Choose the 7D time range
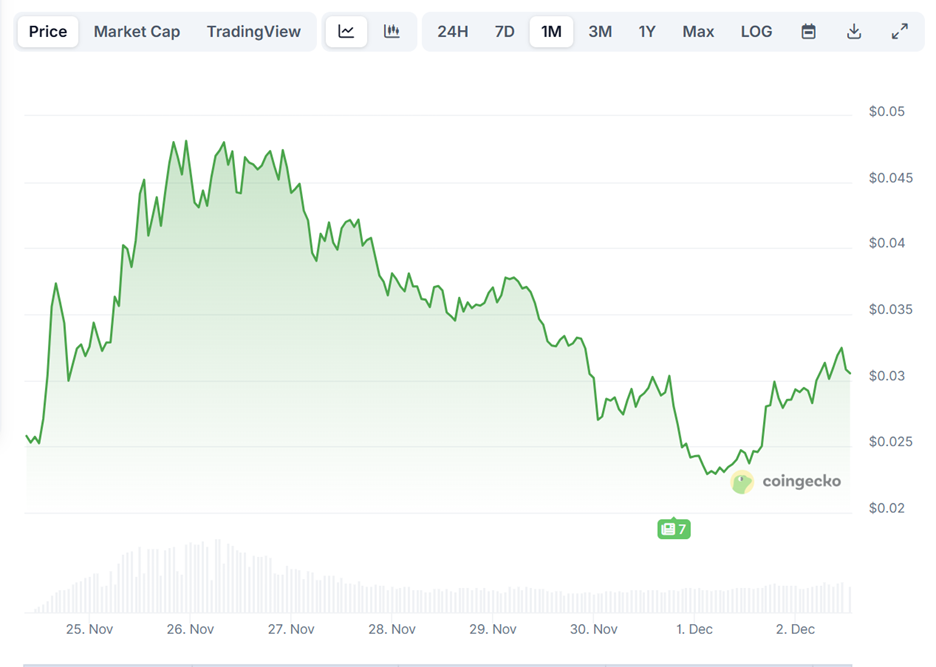936x667 pixels. [505, 31]
